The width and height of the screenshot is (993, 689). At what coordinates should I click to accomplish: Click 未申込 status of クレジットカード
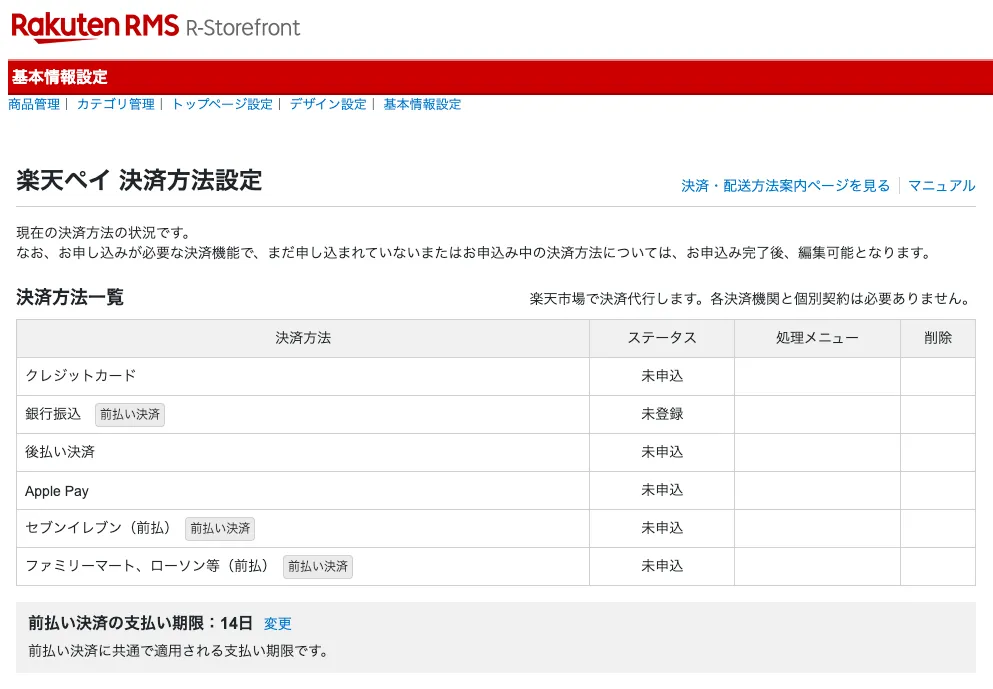(x=662, y=376)
